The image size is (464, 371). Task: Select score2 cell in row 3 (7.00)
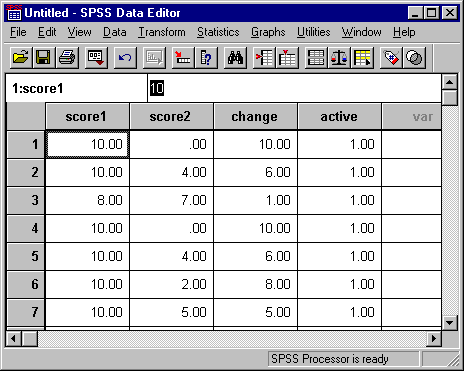click(x=171, y=200)
